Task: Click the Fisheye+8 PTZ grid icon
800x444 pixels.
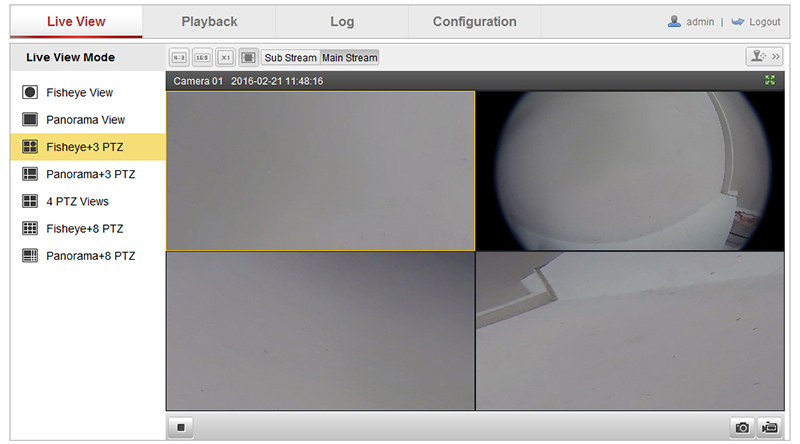Action: tap(30, 228)
